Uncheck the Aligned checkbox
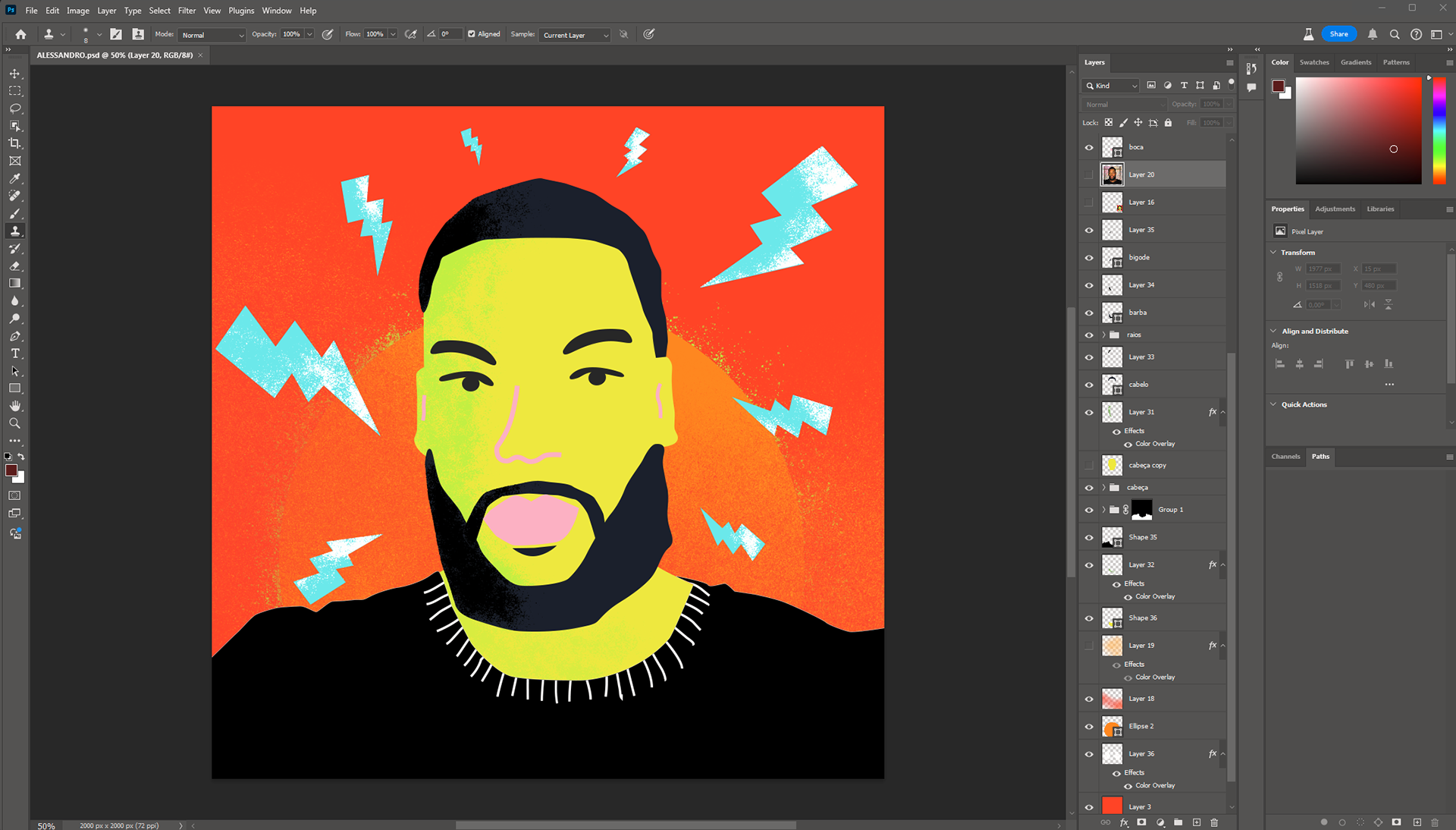Screen dimensions: 1456x830 (472, 34)
